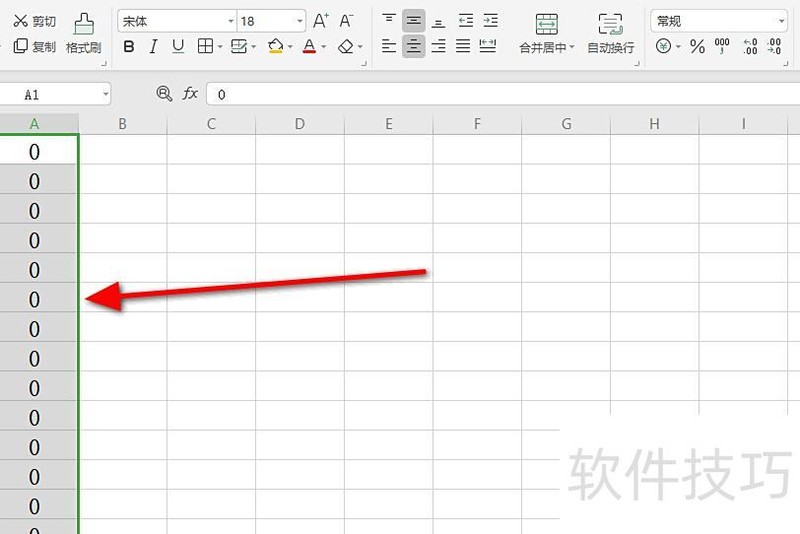Select column G header
This screenshot has height=534, width=800.
coord(566,124)
